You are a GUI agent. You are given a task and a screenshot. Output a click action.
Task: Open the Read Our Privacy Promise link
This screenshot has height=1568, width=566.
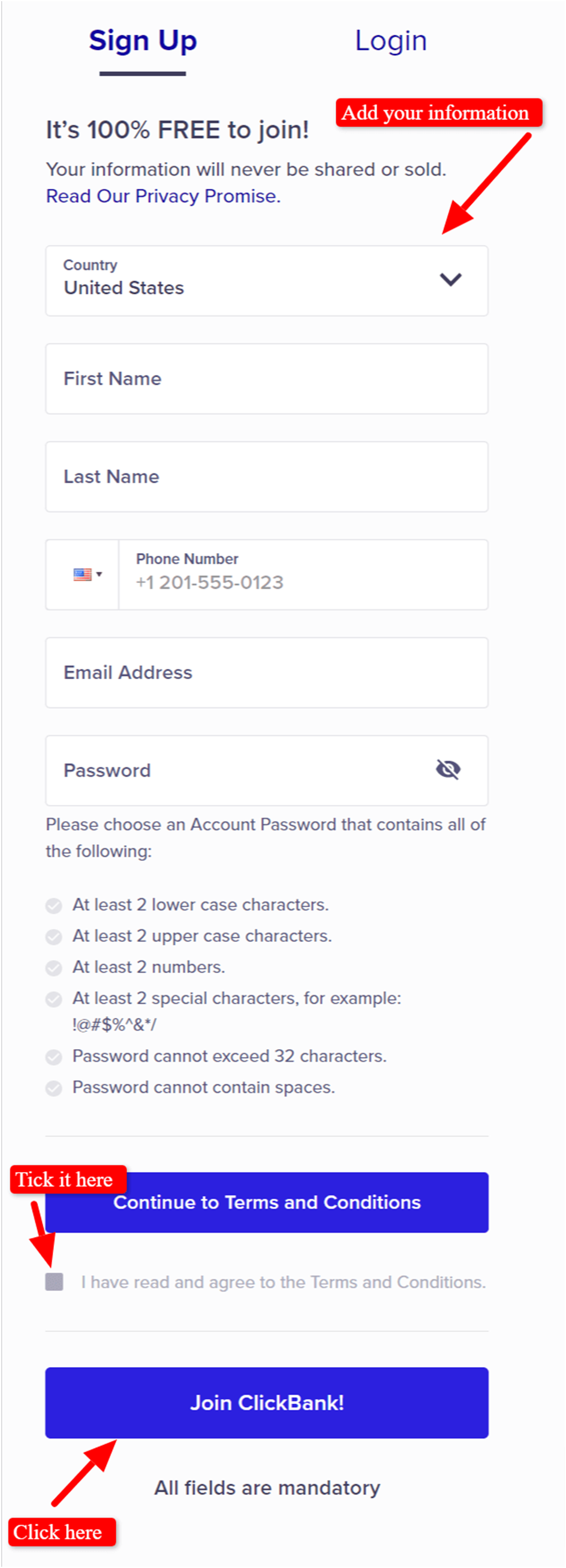point(163,196)
